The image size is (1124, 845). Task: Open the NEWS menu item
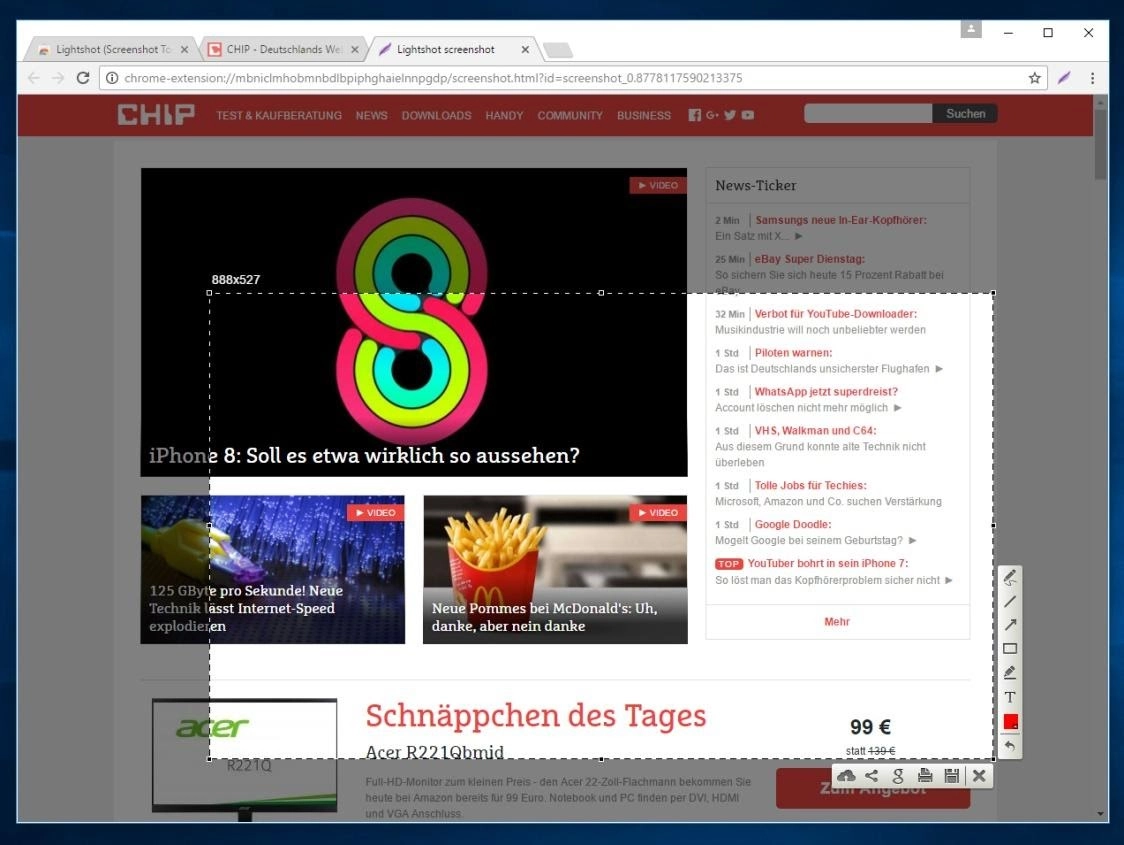coord(371,115)
